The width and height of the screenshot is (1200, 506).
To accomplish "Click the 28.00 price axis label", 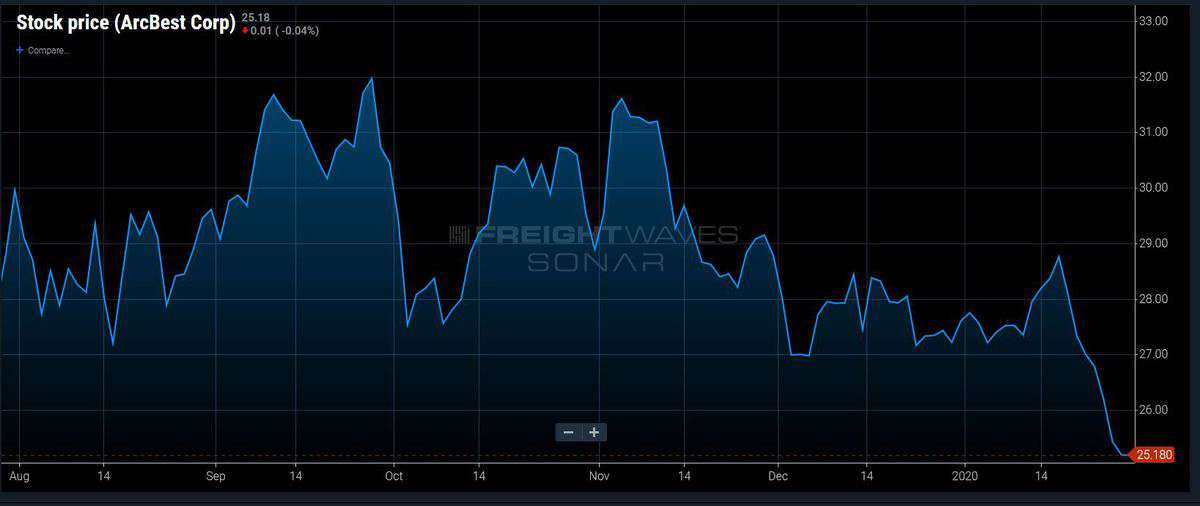I will [x=1154, y=299].
